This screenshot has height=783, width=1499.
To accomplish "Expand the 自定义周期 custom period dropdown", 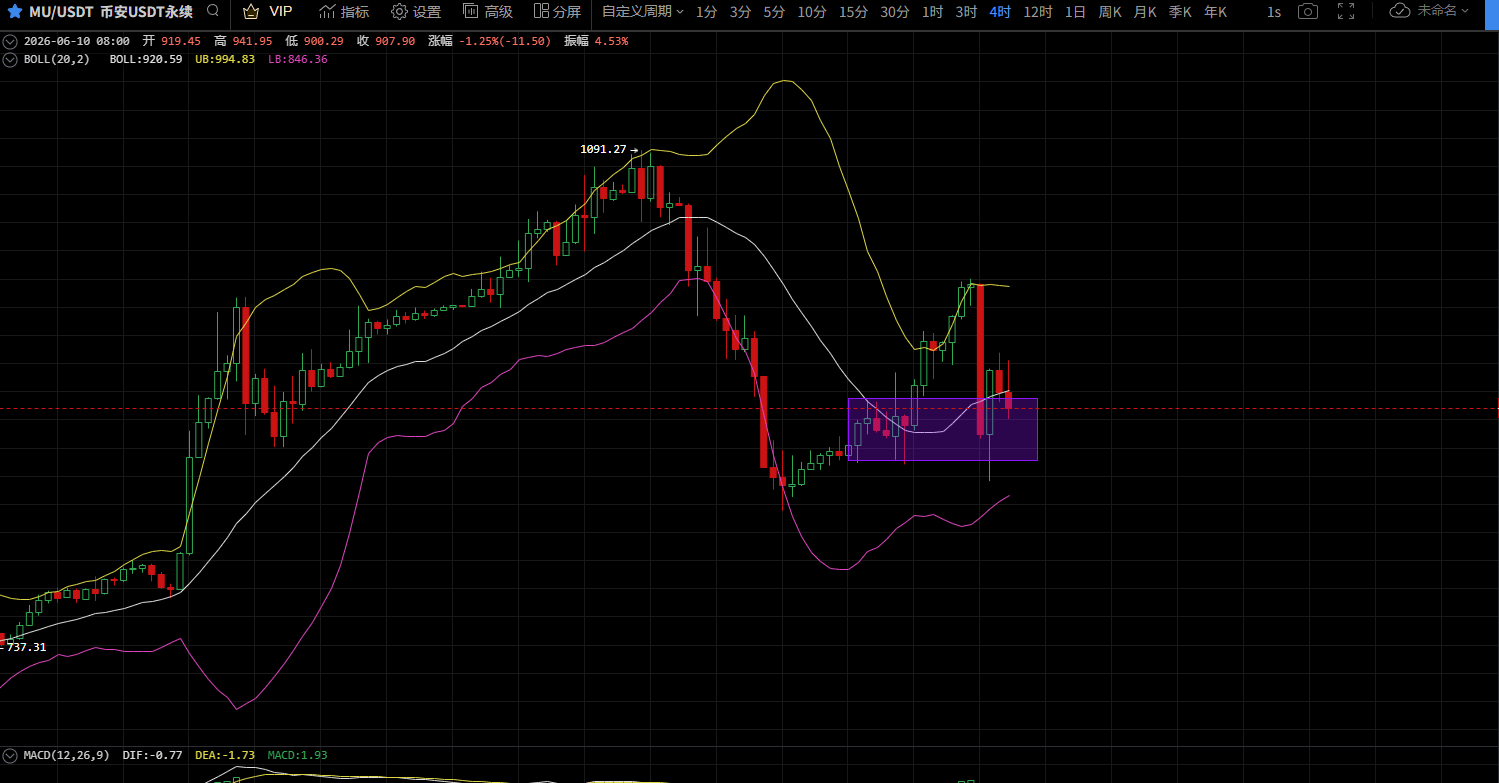I will pyautogui.click(x=643, y=11).
